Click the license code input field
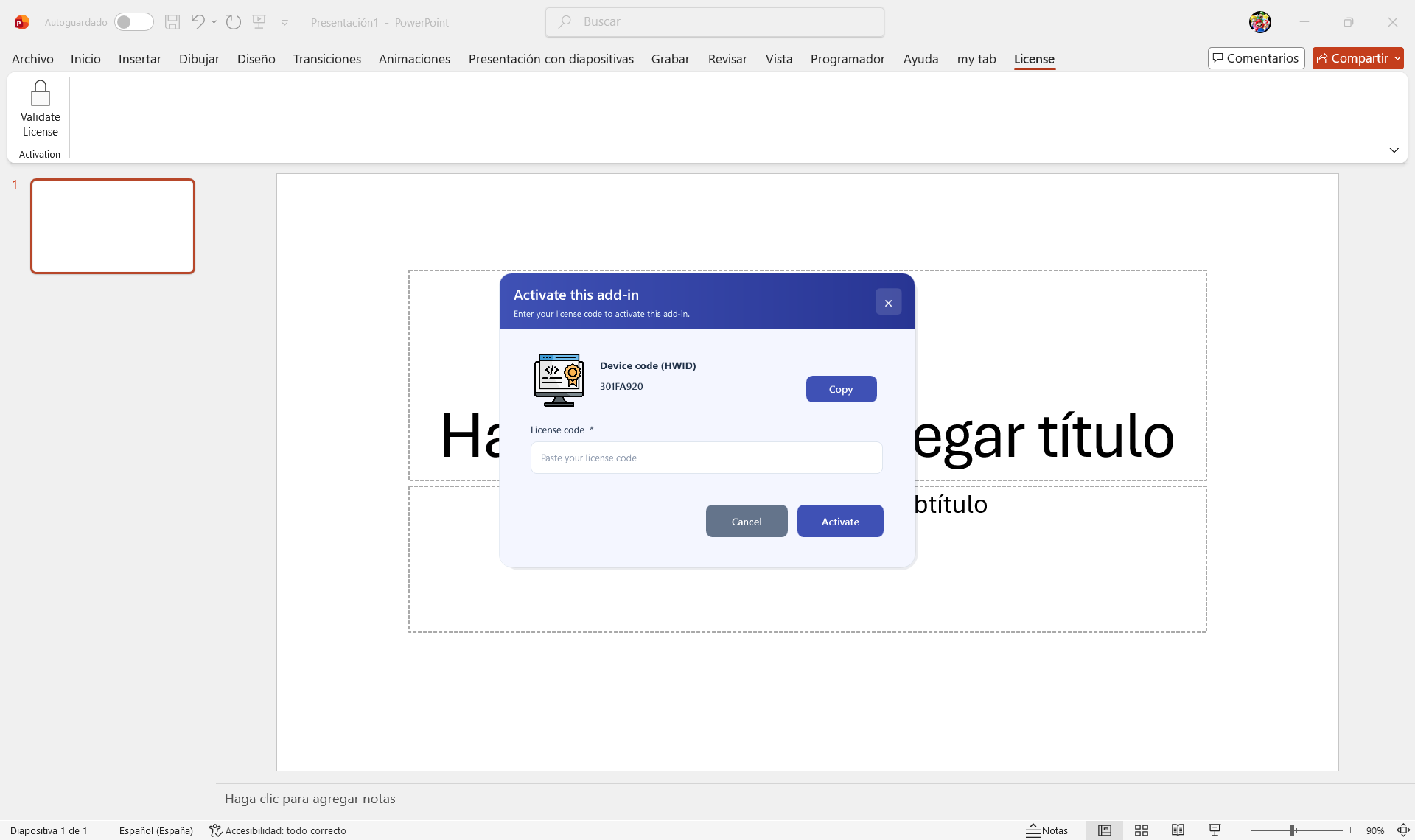The height and width of the screenshot is (840, 1415). click(x=706, y=458)
